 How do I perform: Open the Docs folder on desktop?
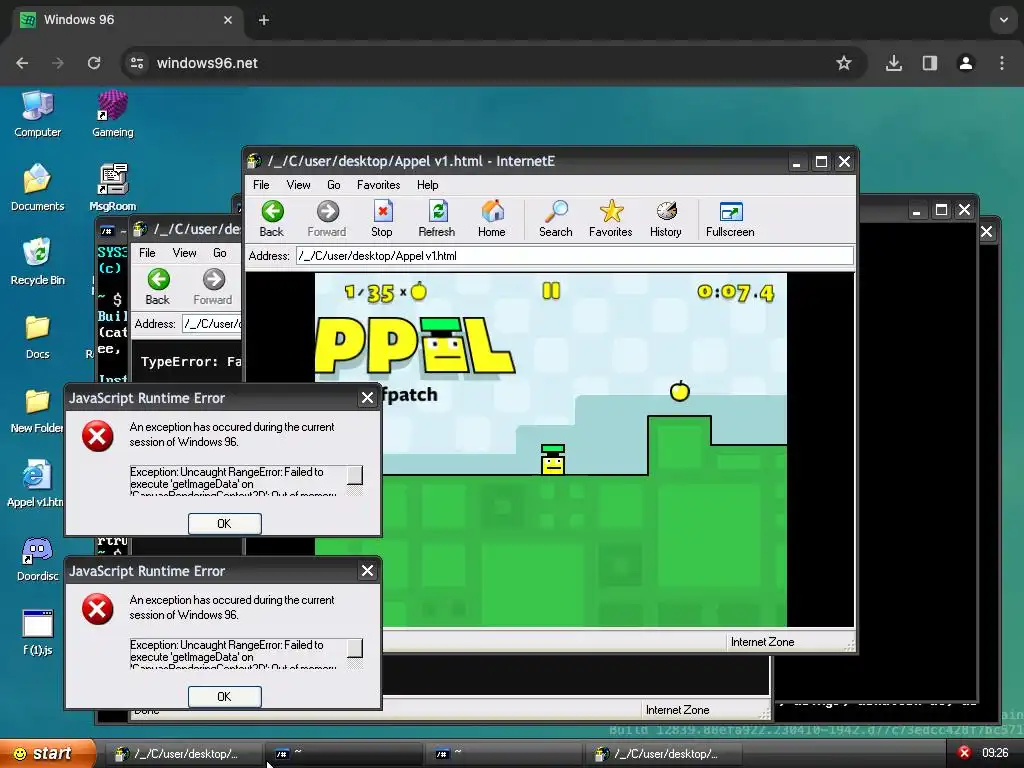[37, 336]
